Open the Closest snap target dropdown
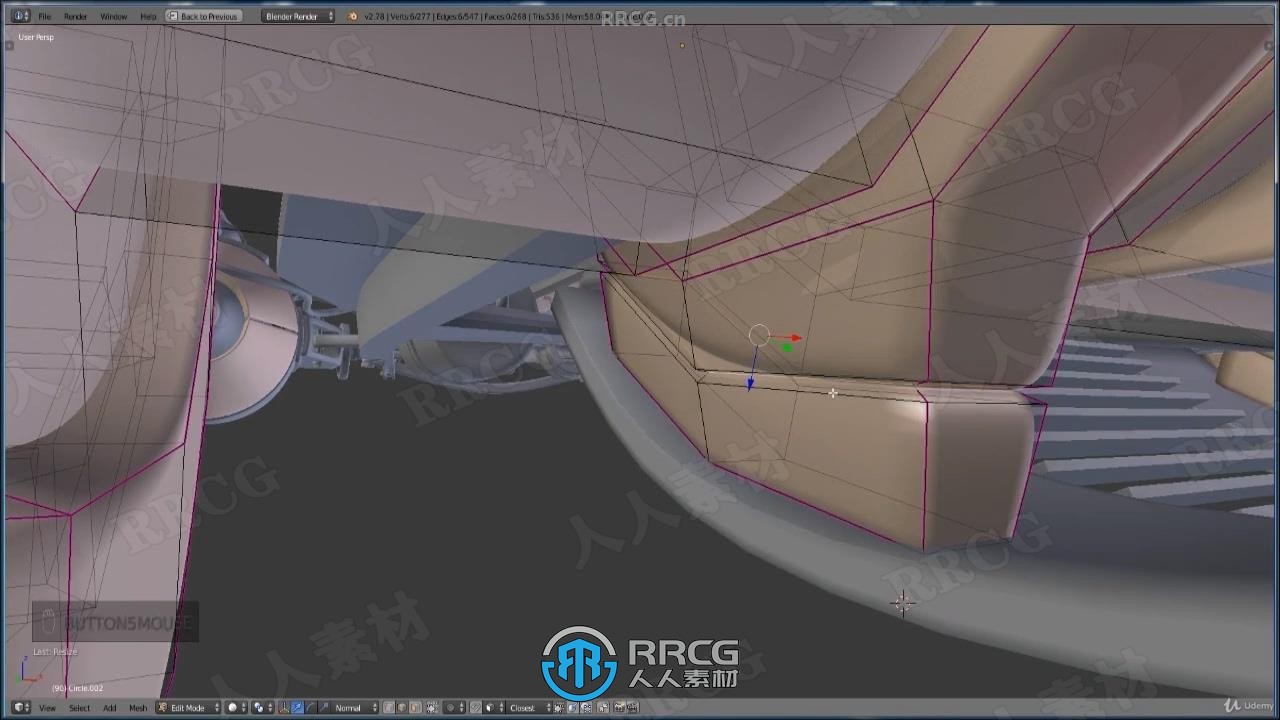Screen dimensions: 1280x720 [529, 707]
